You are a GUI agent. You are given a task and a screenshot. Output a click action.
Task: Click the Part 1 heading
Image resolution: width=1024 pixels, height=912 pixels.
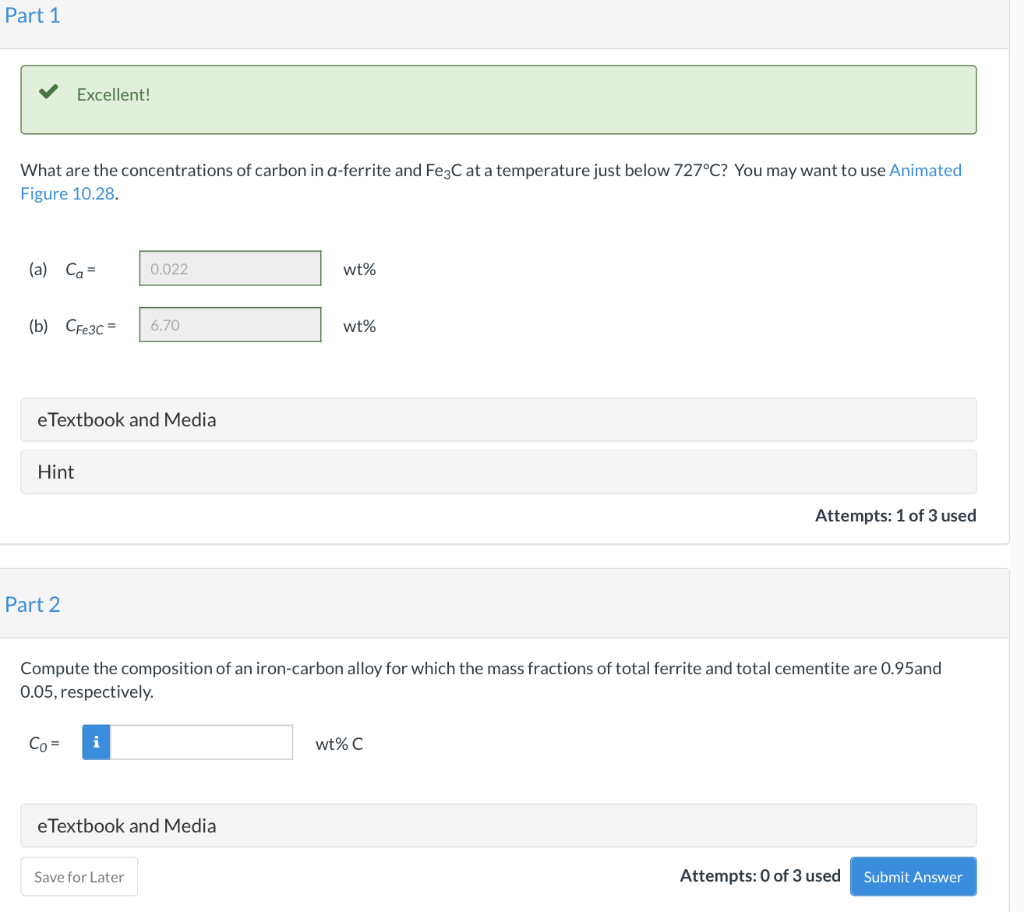tap(32, 16)
